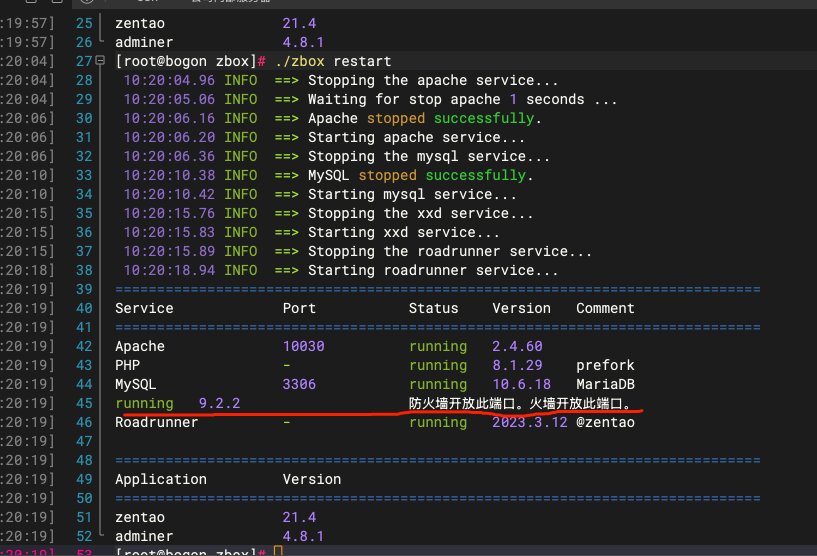Click the "prefork" comment
The width and height of the screenshot is (817, 556).
605,365
